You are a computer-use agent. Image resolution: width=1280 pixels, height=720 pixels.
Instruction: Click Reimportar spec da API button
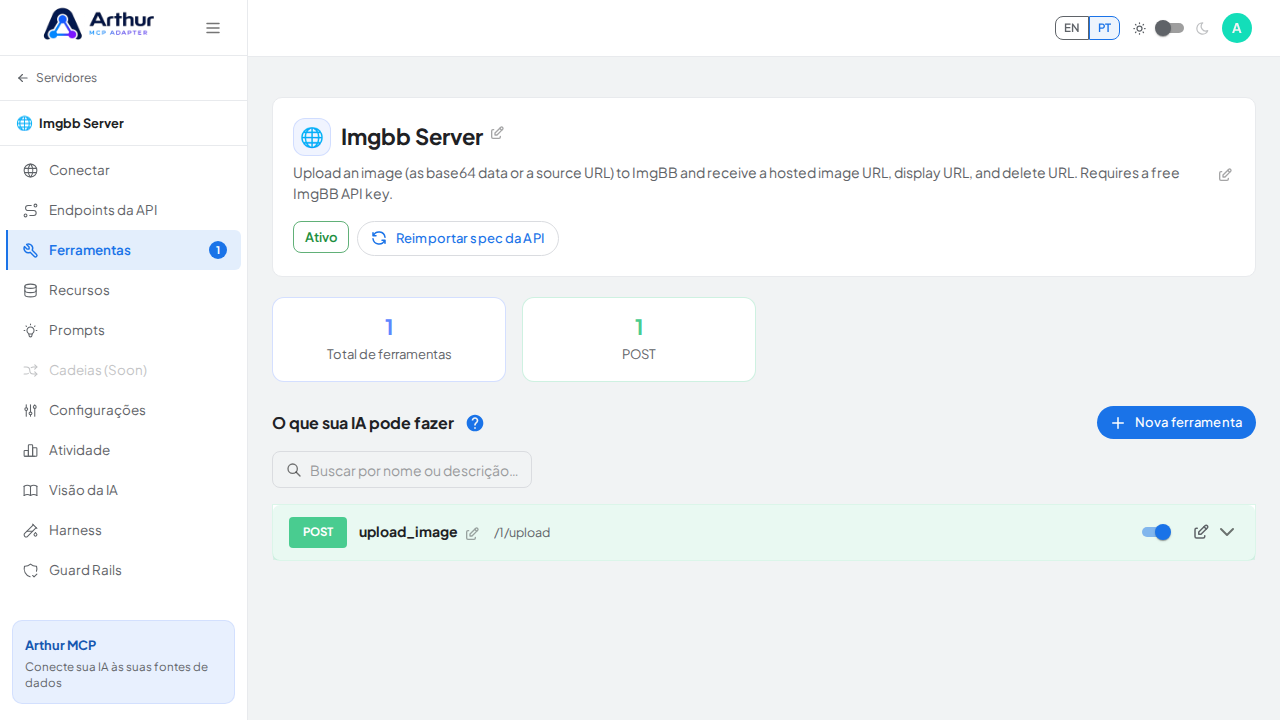click(x=458, y=238)
